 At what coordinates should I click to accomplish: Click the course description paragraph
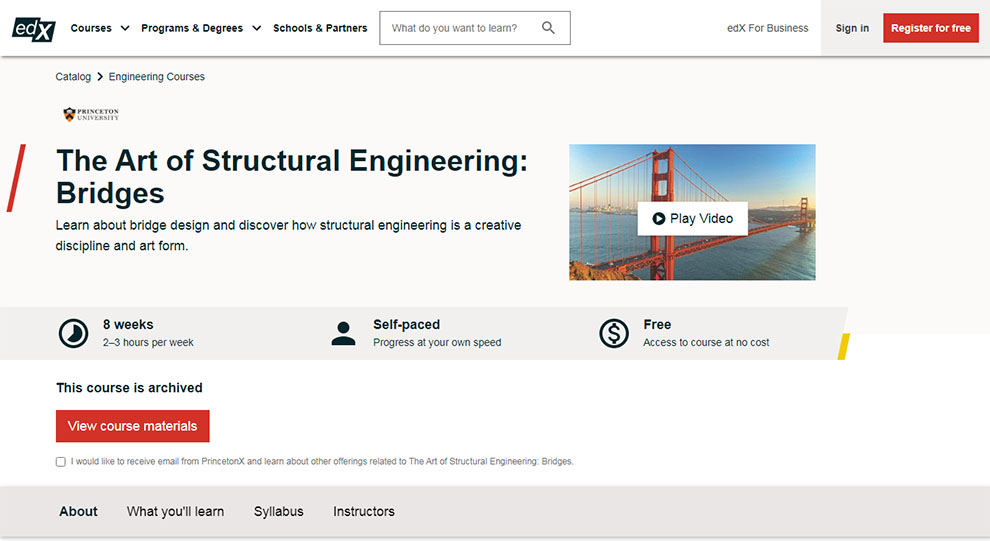coord(289,235)
